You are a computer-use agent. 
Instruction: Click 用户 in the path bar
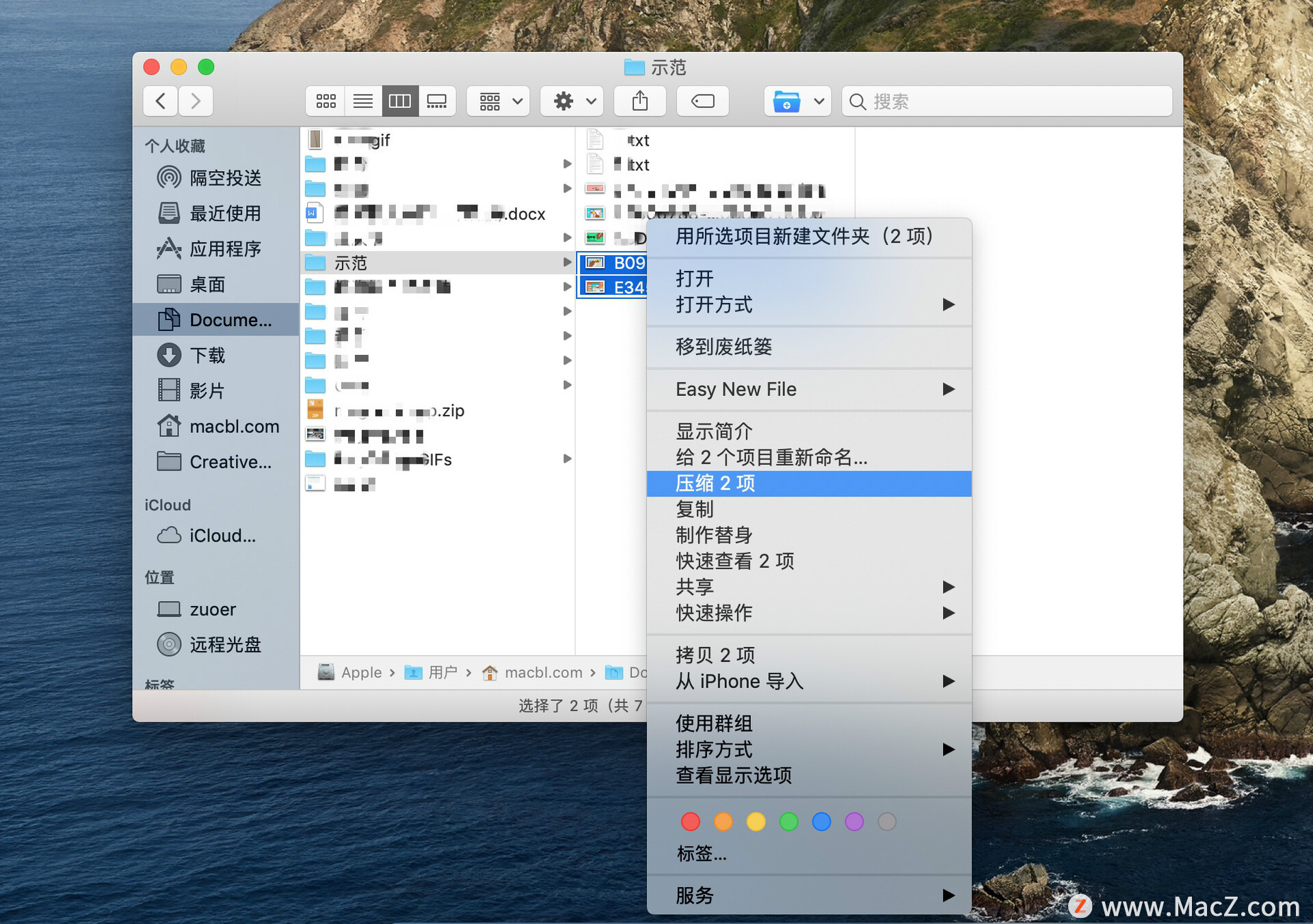[432, 672]
